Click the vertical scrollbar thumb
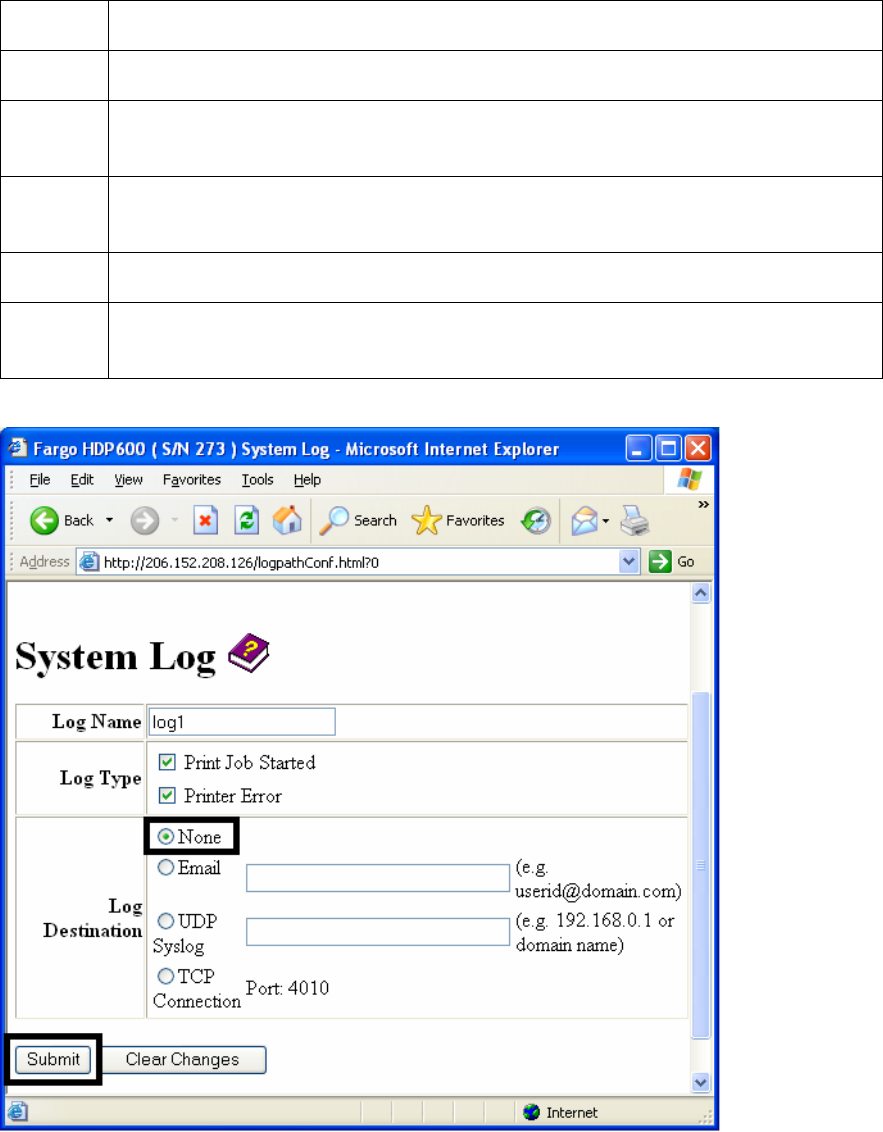Image resolution: width=883 pixels, height=1132 pixels. point(701,865)
